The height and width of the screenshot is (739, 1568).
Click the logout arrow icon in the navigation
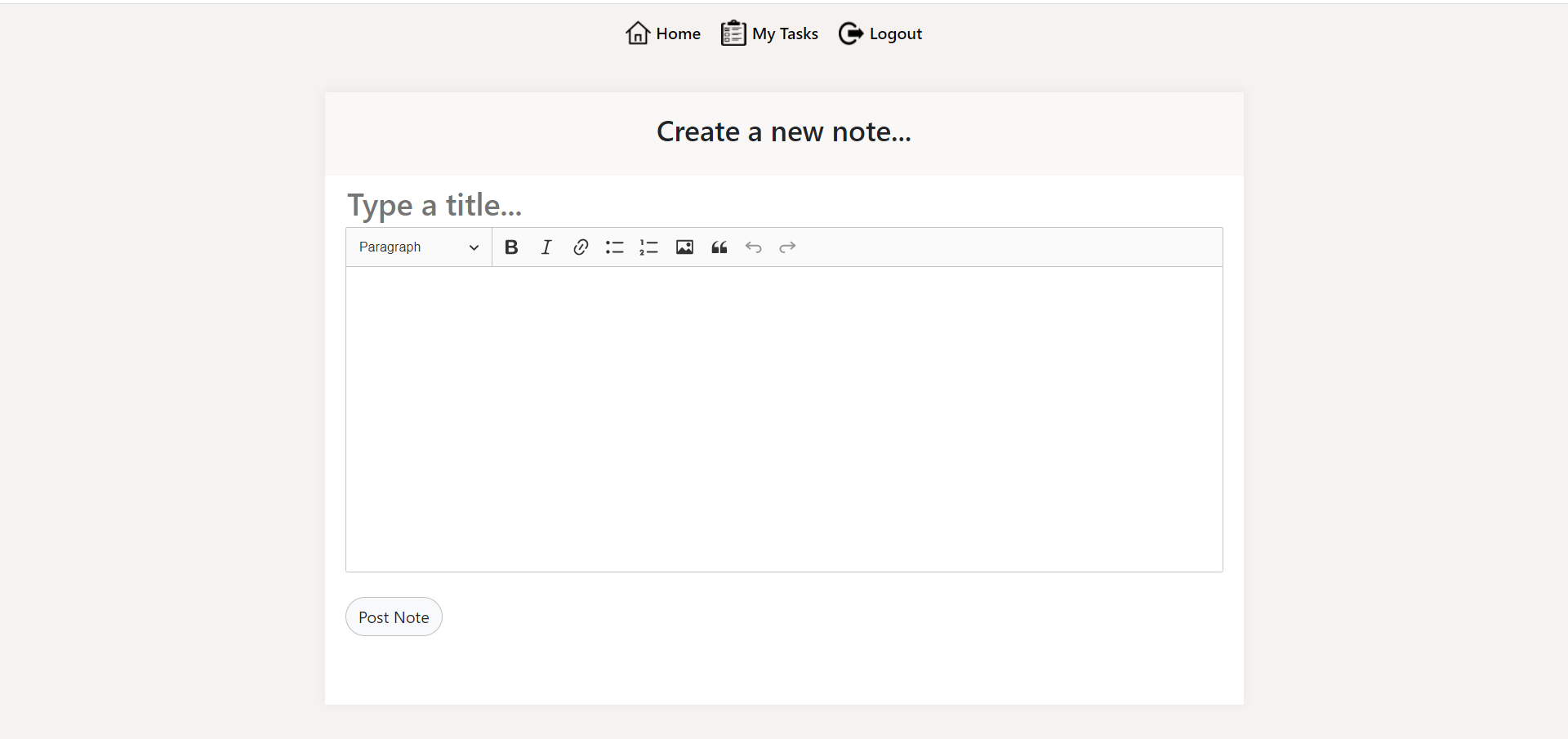(851, 33)
